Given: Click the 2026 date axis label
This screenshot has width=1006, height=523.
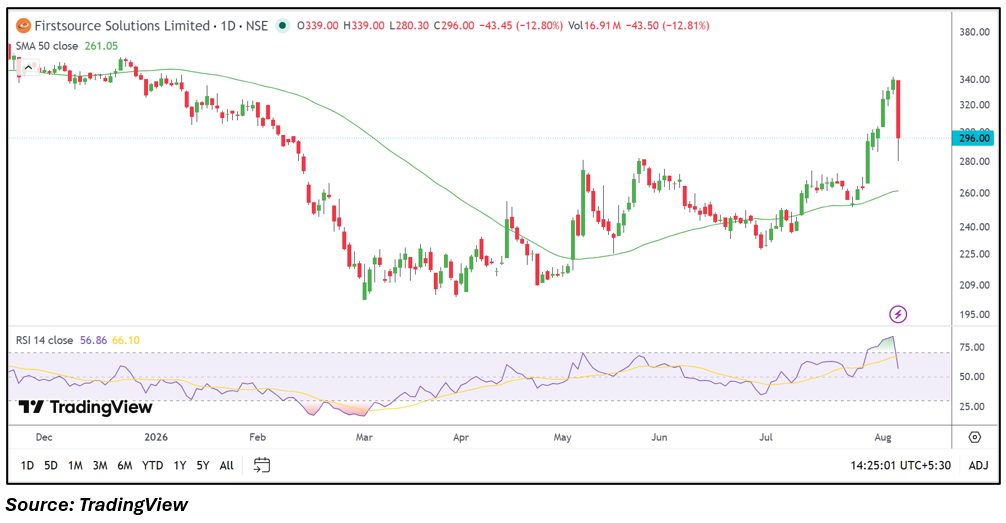Looking at the screenshot, I should point(156,437).
